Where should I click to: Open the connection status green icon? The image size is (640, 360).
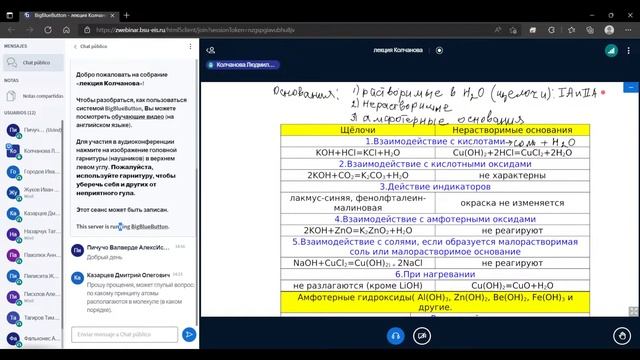pyautogui.click(x=611, y=51)
